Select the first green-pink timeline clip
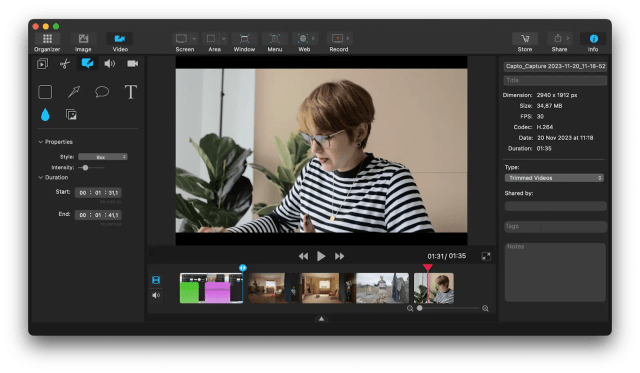The image size is (640, 373). tap(211, 288)
